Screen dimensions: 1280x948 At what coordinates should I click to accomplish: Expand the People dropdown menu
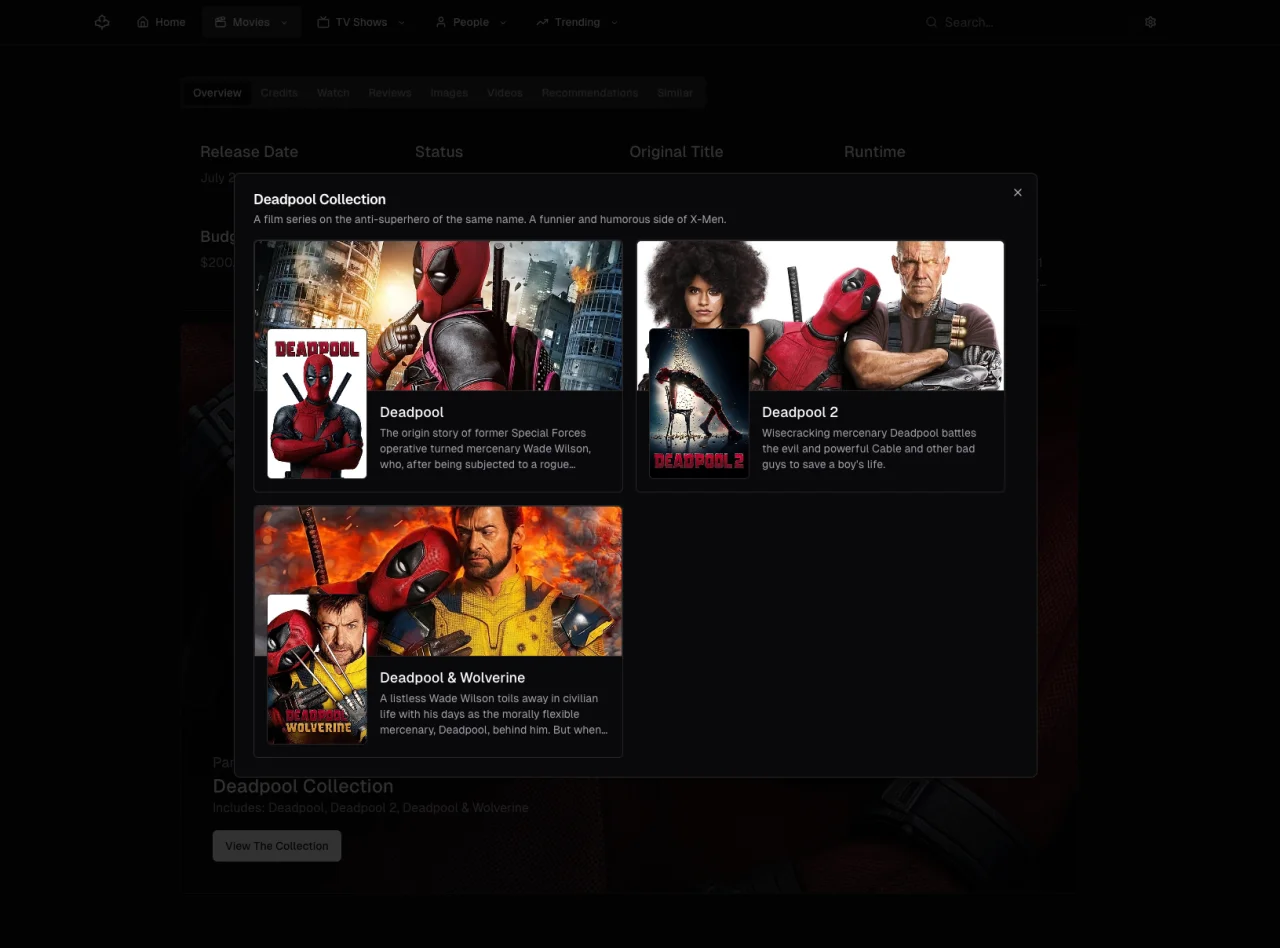point(471,22)
